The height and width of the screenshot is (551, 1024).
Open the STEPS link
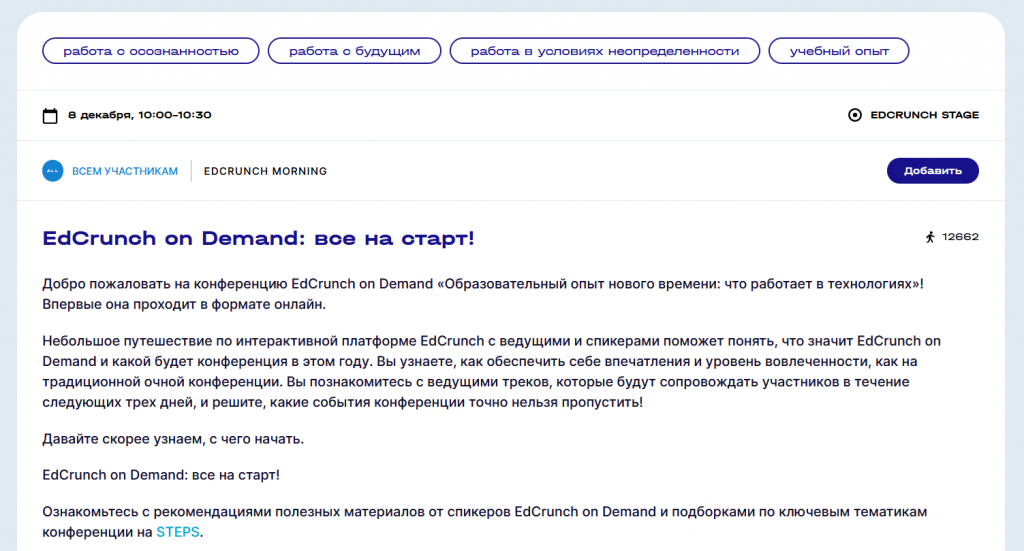pos(178,532)
